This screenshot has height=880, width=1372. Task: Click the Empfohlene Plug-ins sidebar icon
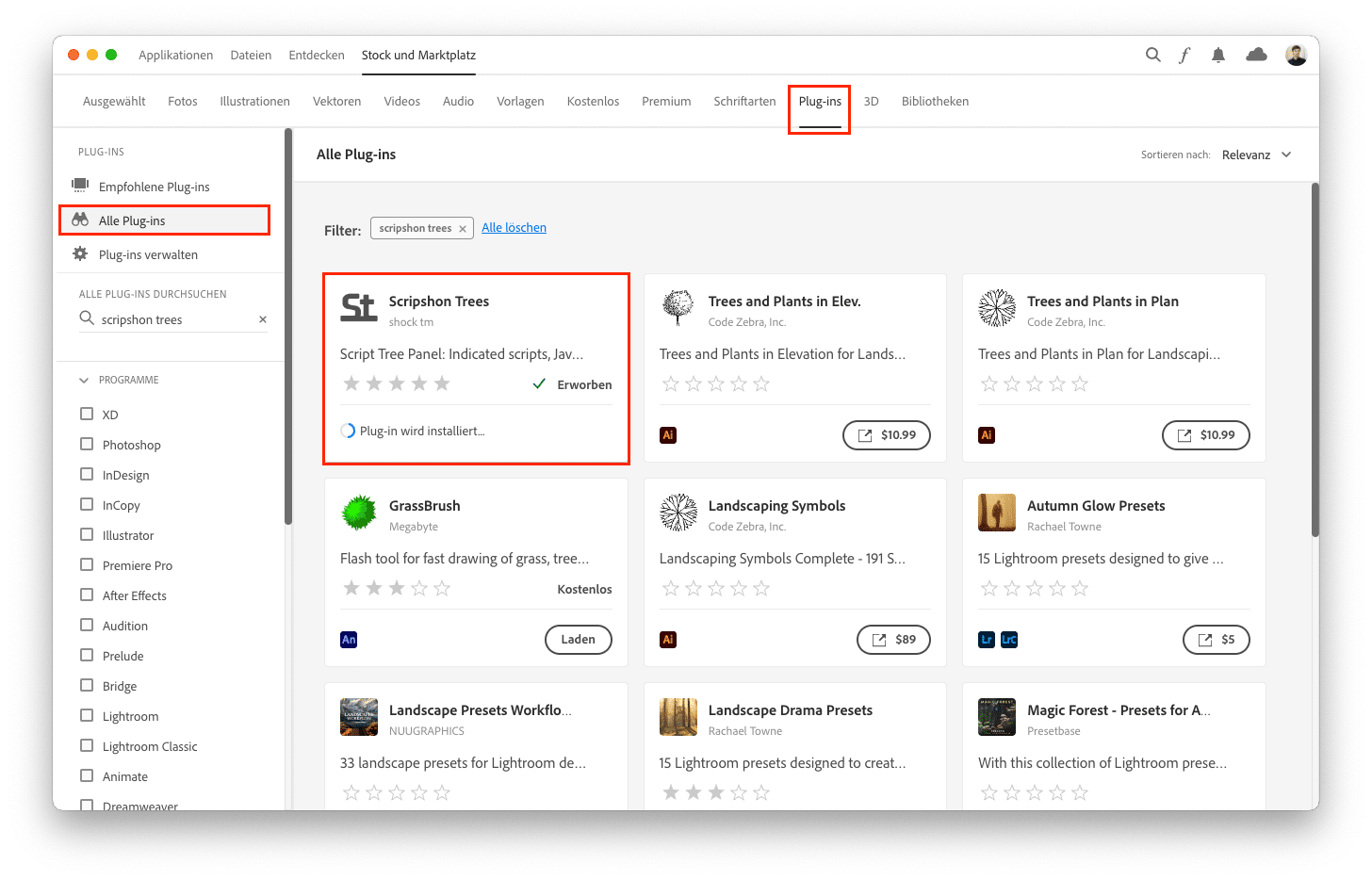(x=80, y=186)
